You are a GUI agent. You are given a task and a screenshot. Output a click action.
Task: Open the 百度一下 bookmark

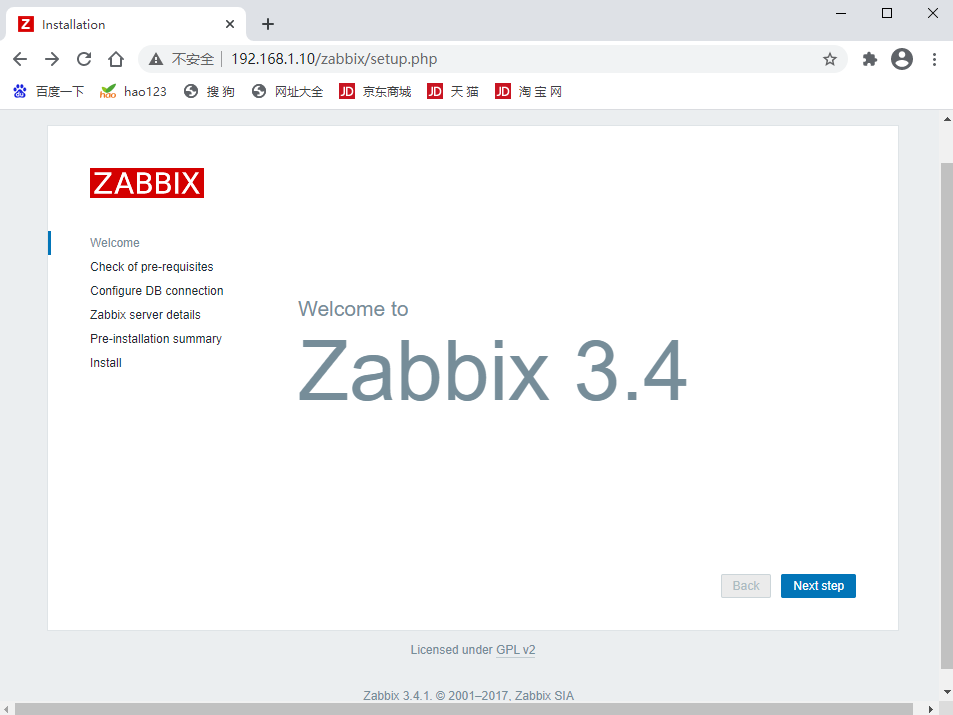pyautogui.click(x=49, y=92)
